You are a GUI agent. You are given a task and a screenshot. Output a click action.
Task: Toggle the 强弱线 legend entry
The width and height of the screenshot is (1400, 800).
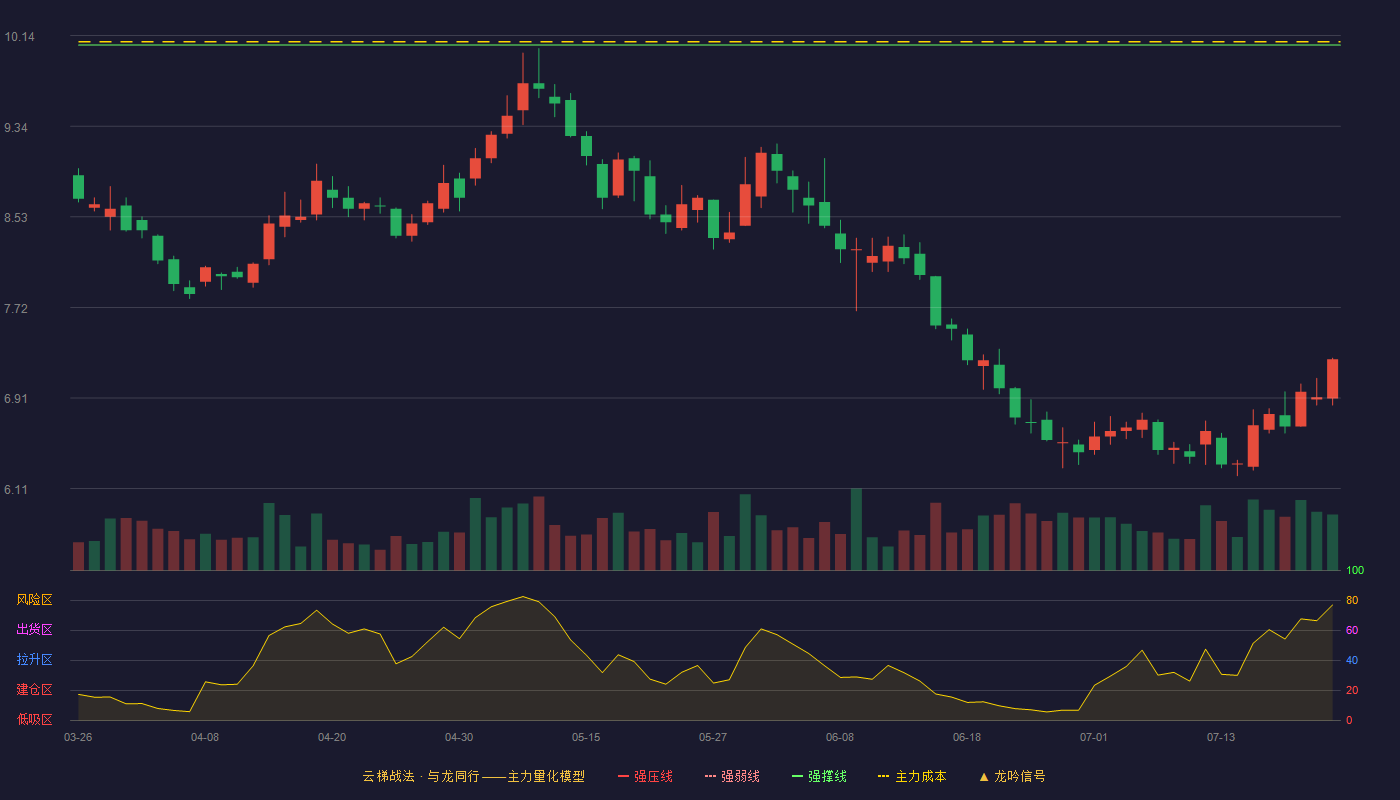tap(732, 776)
